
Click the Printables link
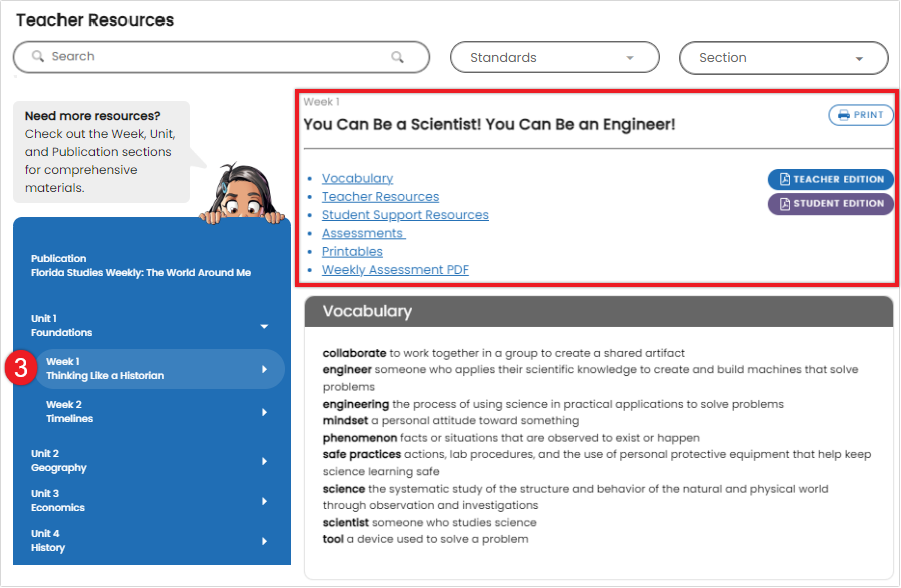[x=352, y=251]
